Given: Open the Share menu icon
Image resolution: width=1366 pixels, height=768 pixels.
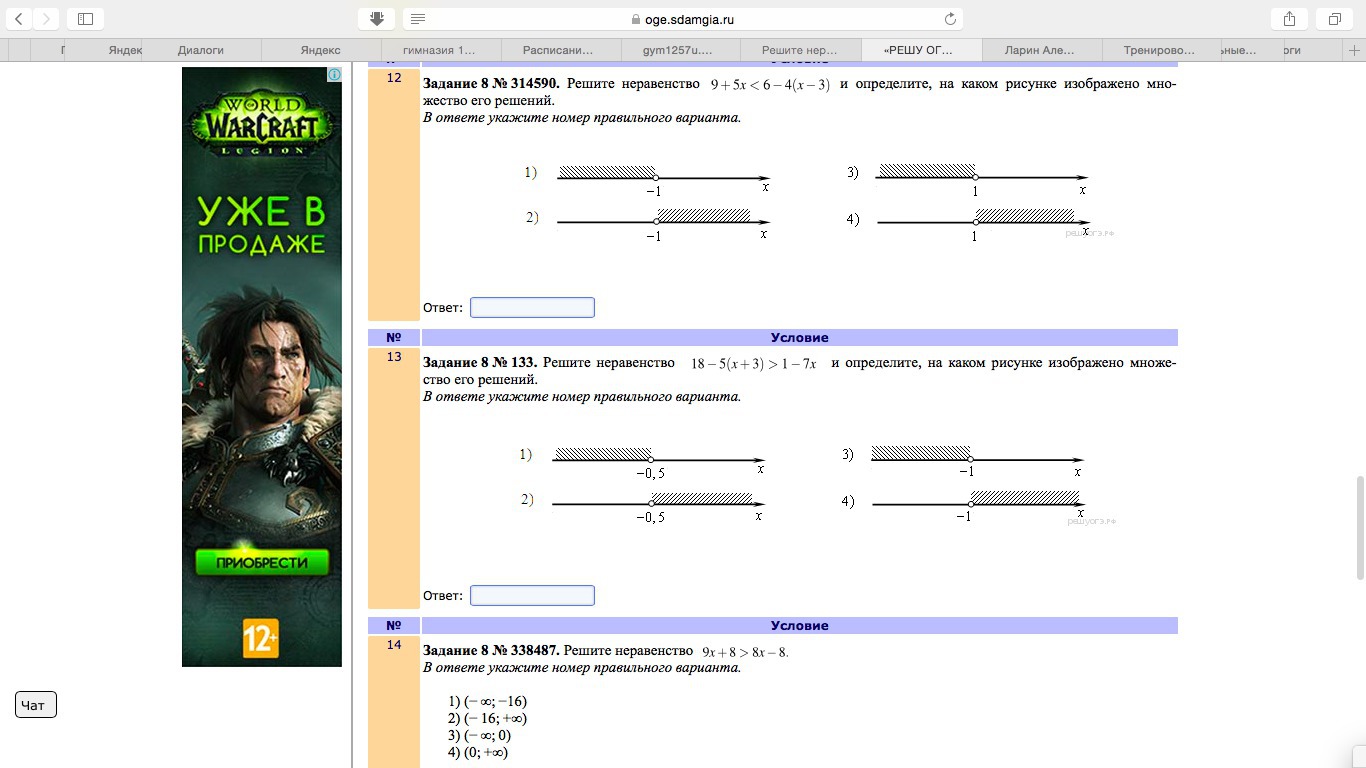Looking at the screenshot, I should [x=1289, y=19].
